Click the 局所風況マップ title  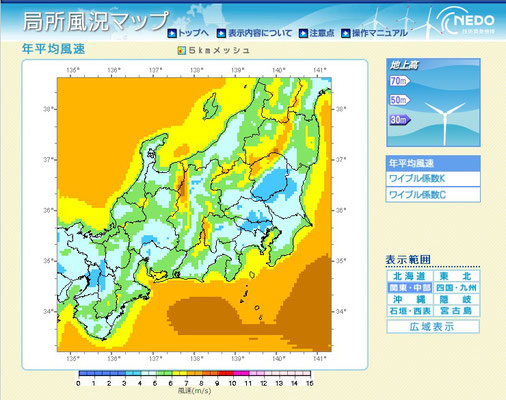pyautogui.click(x=96, y=21)
